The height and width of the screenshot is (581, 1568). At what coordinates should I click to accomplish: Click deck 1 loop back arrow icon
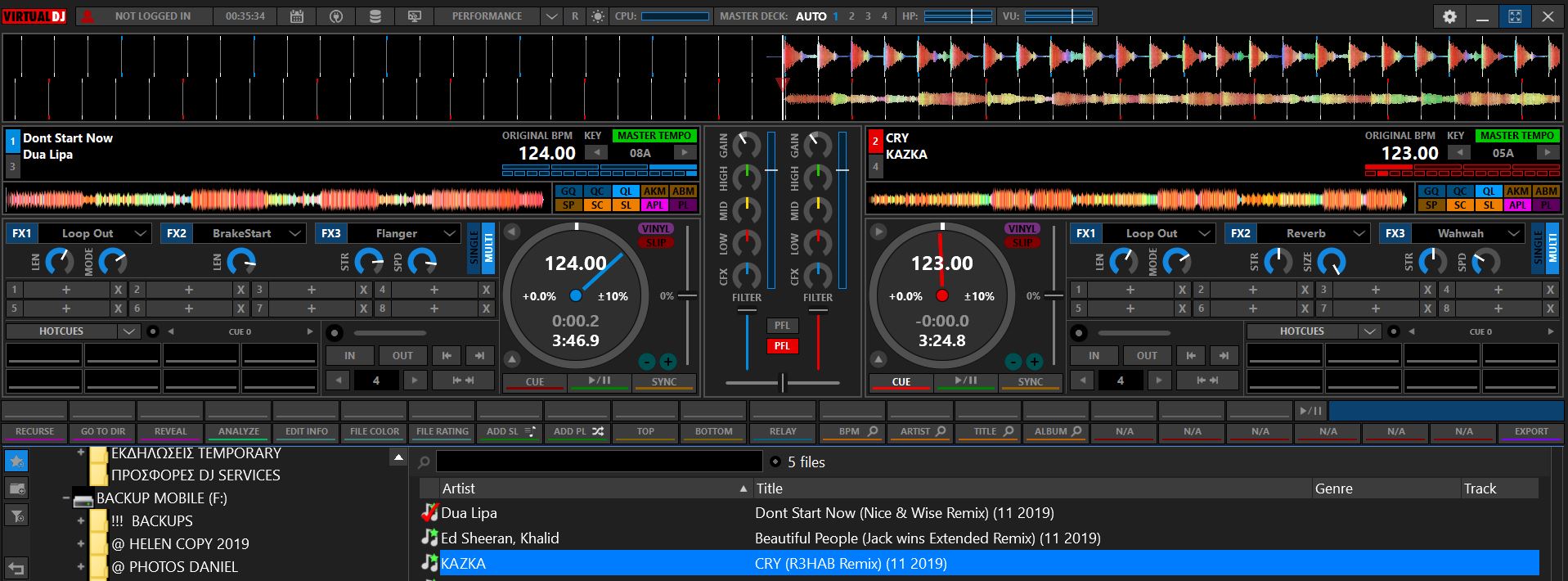click(x=447, y=356)
